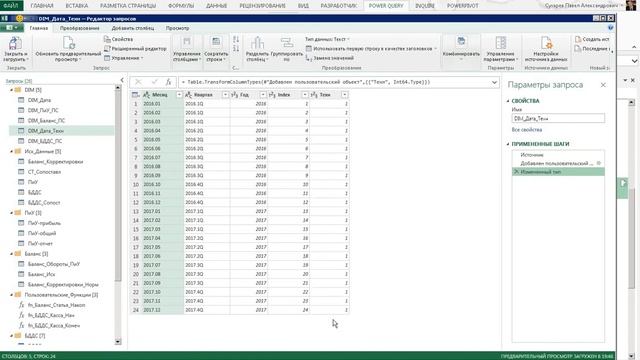Click the Manage Columns icon (Управление столбцами)
The height and width of the screenshot is (360, 640).
coord(187,42)
